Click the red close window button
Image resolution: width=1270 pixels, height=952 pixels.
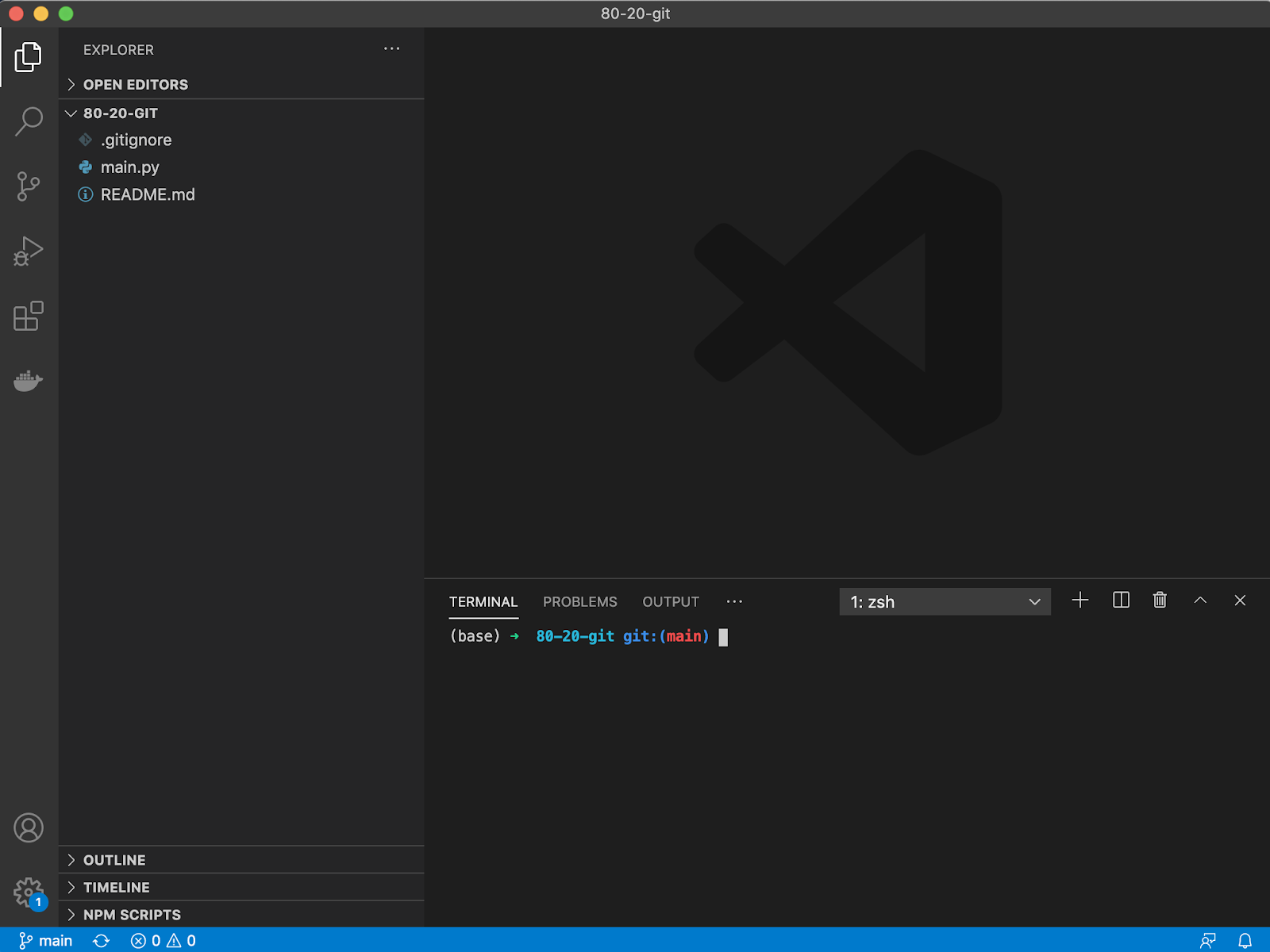[16, 13]
